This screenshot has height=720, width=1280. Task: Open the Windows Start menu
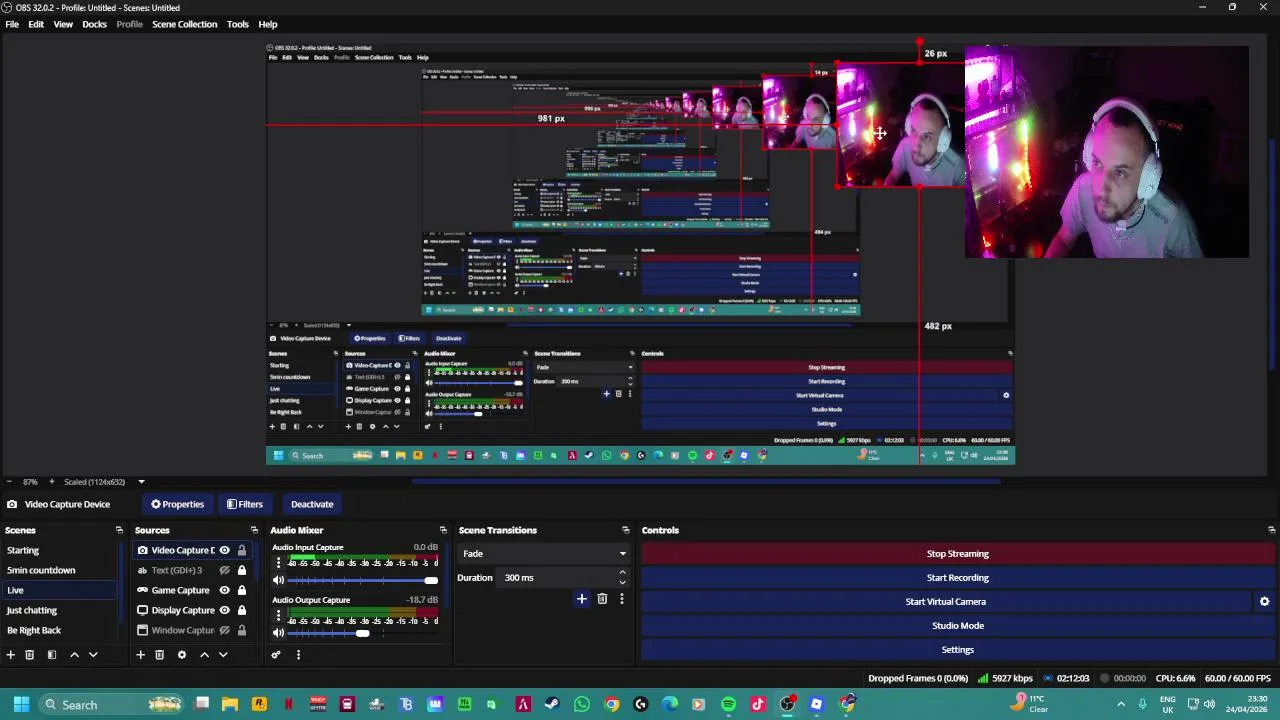click(x=21, y=704)
